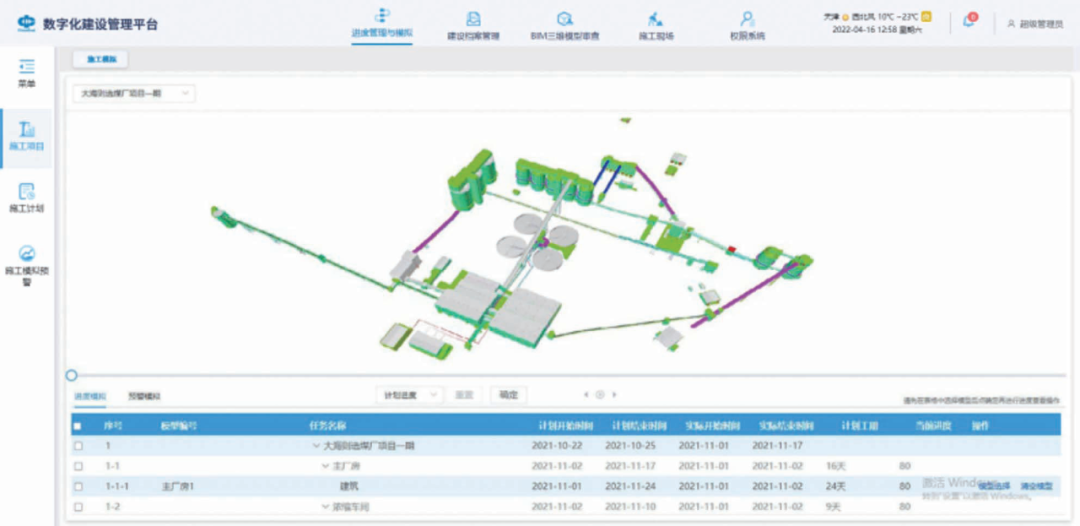Switch to the 进度模拟 tab

click(x=90, y=397)
